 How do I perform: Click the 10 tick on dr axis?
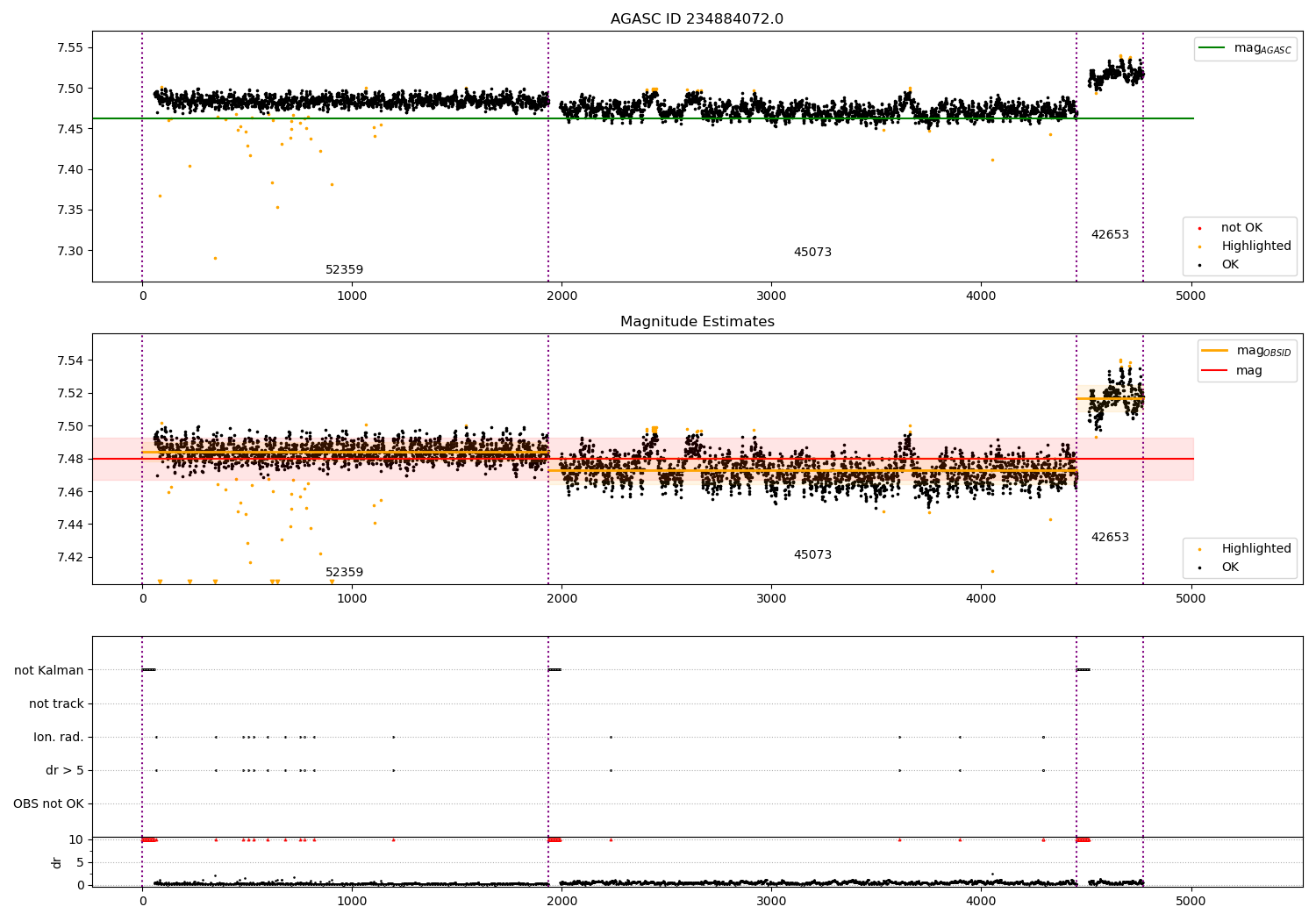pyautogui.click(x=76, y=839)
